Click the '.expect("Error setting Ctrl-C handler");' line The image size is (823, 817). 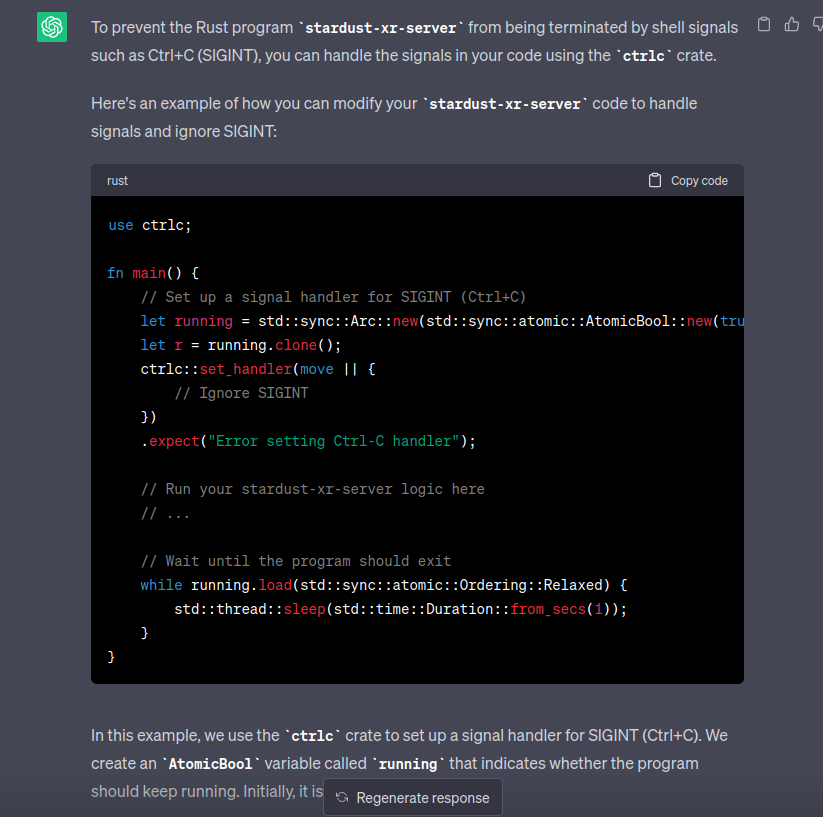click(x=308, y=441)
